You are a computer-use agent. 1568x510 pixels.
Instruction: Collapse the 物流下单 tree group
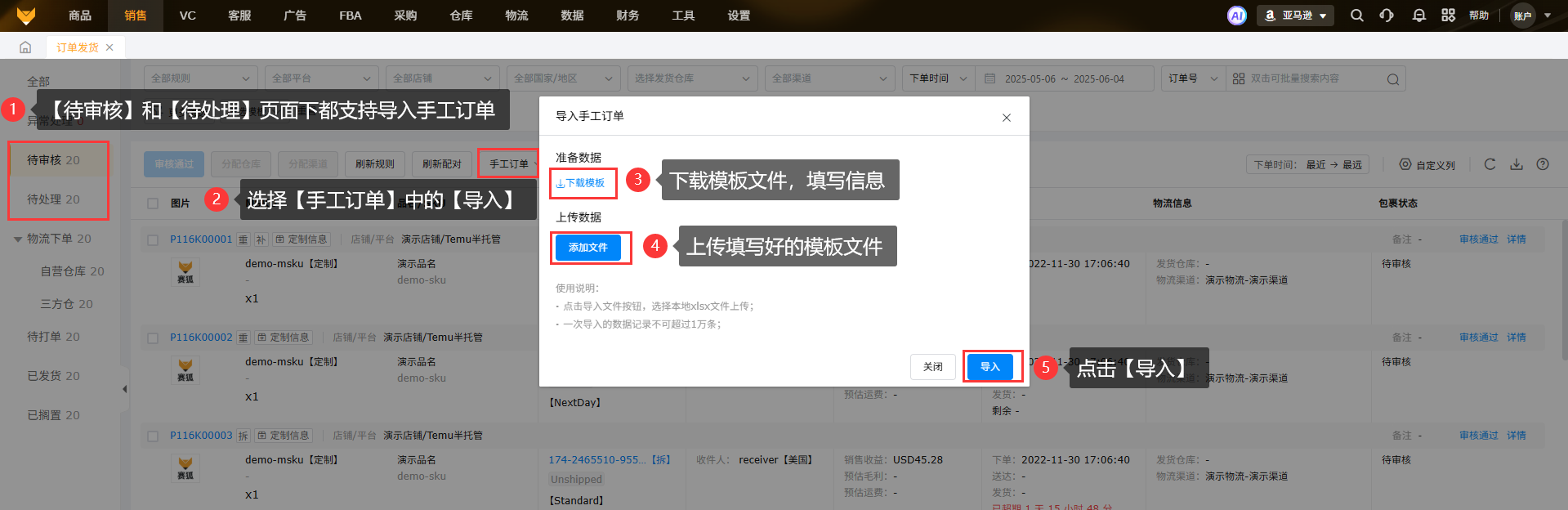pyautogui.click(x=18, y=239)
